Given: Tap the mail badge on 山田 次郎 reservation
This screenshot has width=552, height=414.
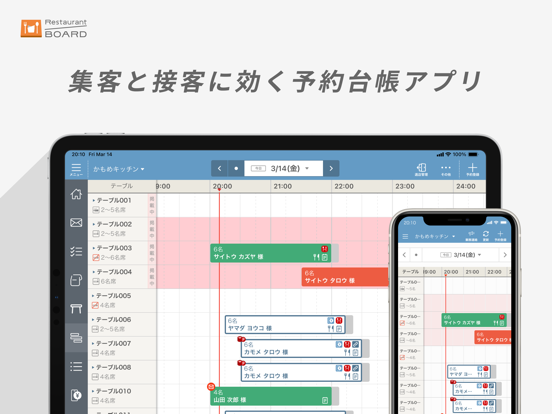Looking at the screenshot, I should [211, 387].
